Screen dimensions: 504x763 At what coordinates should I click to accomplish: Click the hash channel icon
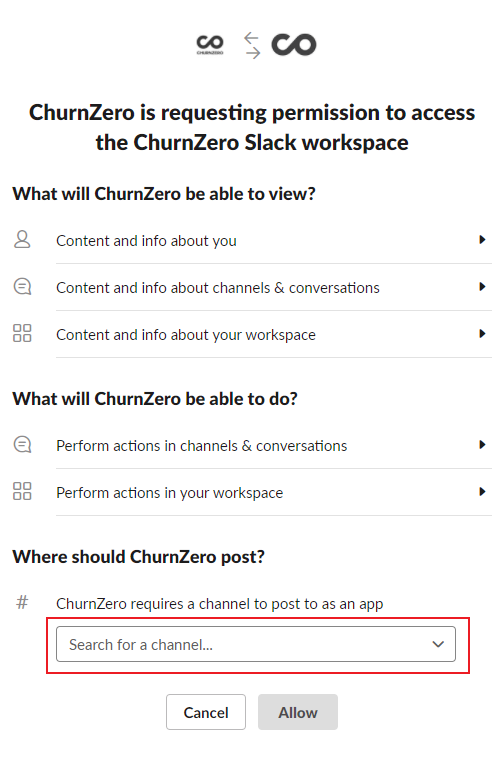coord(22,603)
